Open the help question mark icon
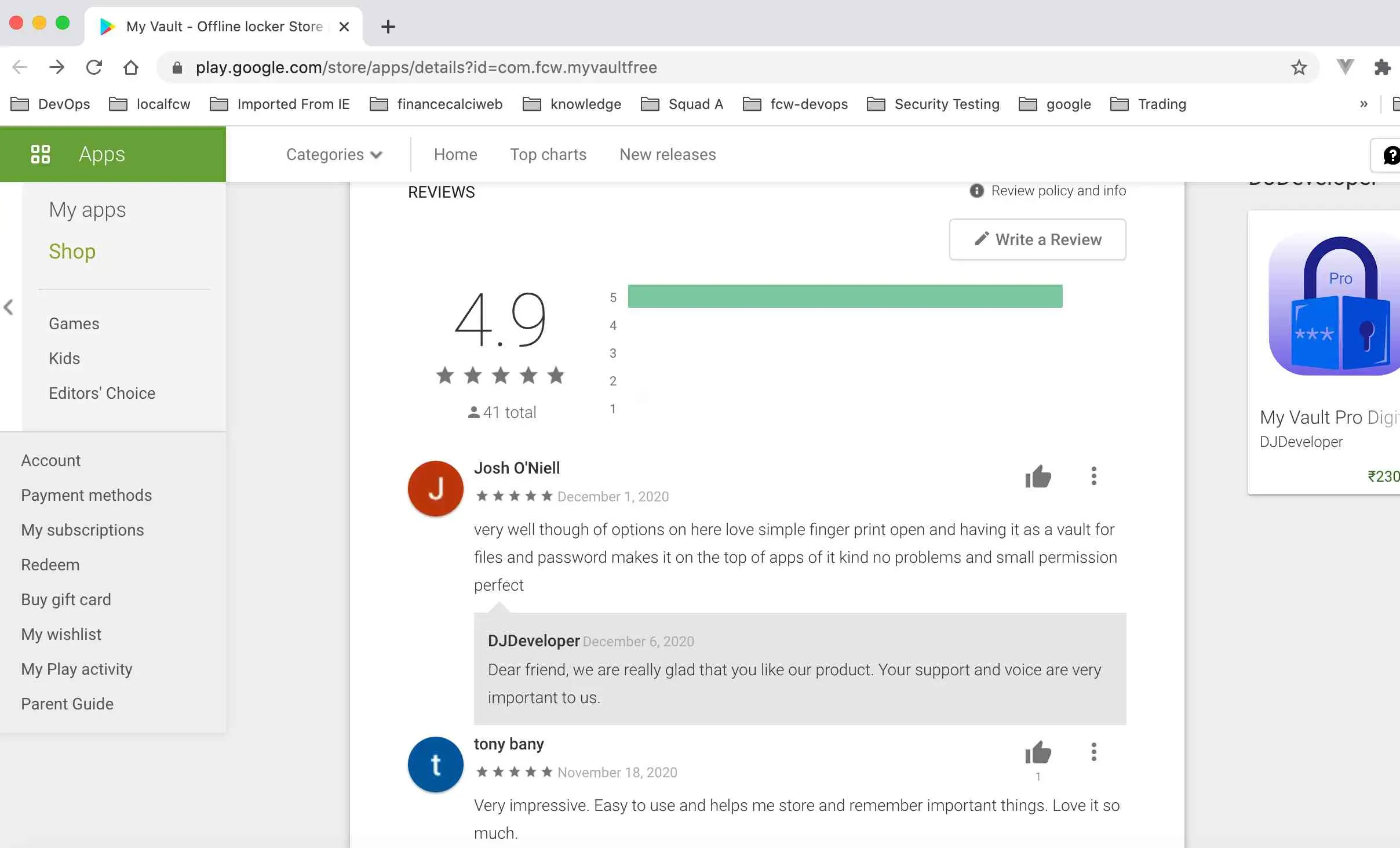This screenshot has height=848, width=1400. [x=1390, y=155]
